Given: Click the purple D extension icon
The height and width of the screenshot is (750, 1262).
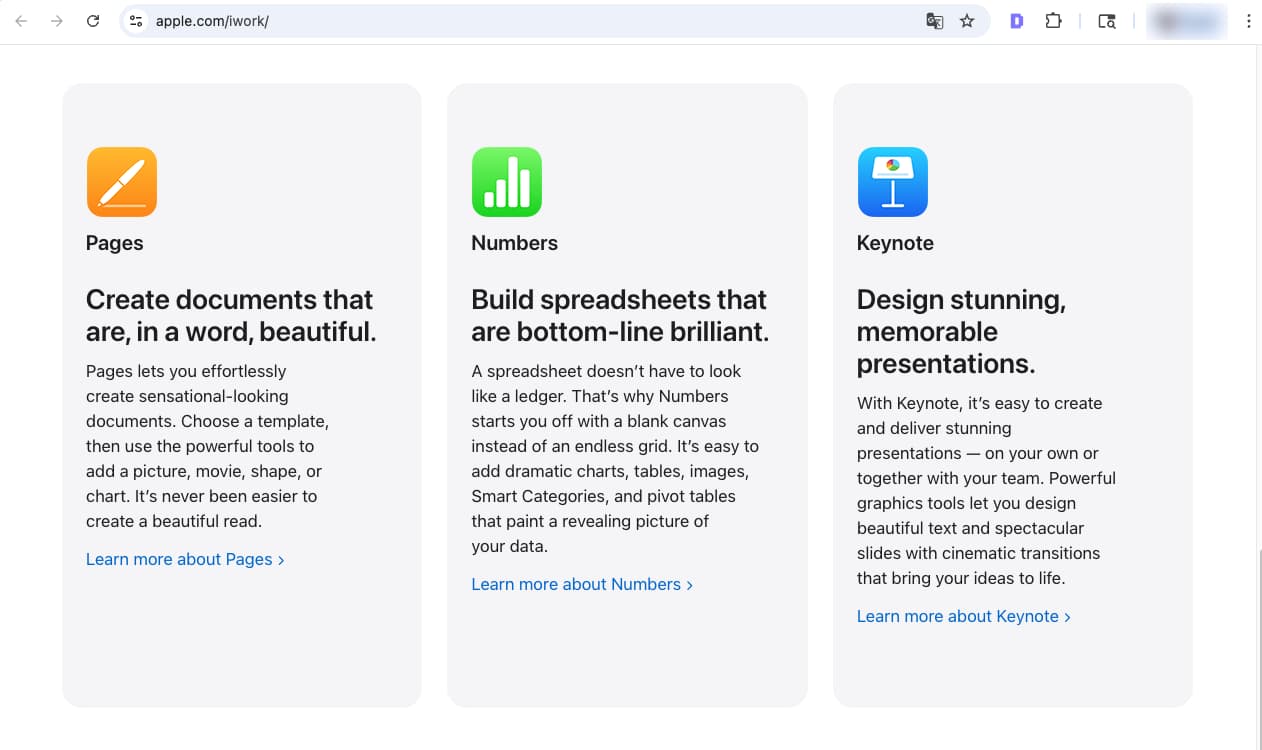Looking at the screenshot, I should coord(1016,20).
